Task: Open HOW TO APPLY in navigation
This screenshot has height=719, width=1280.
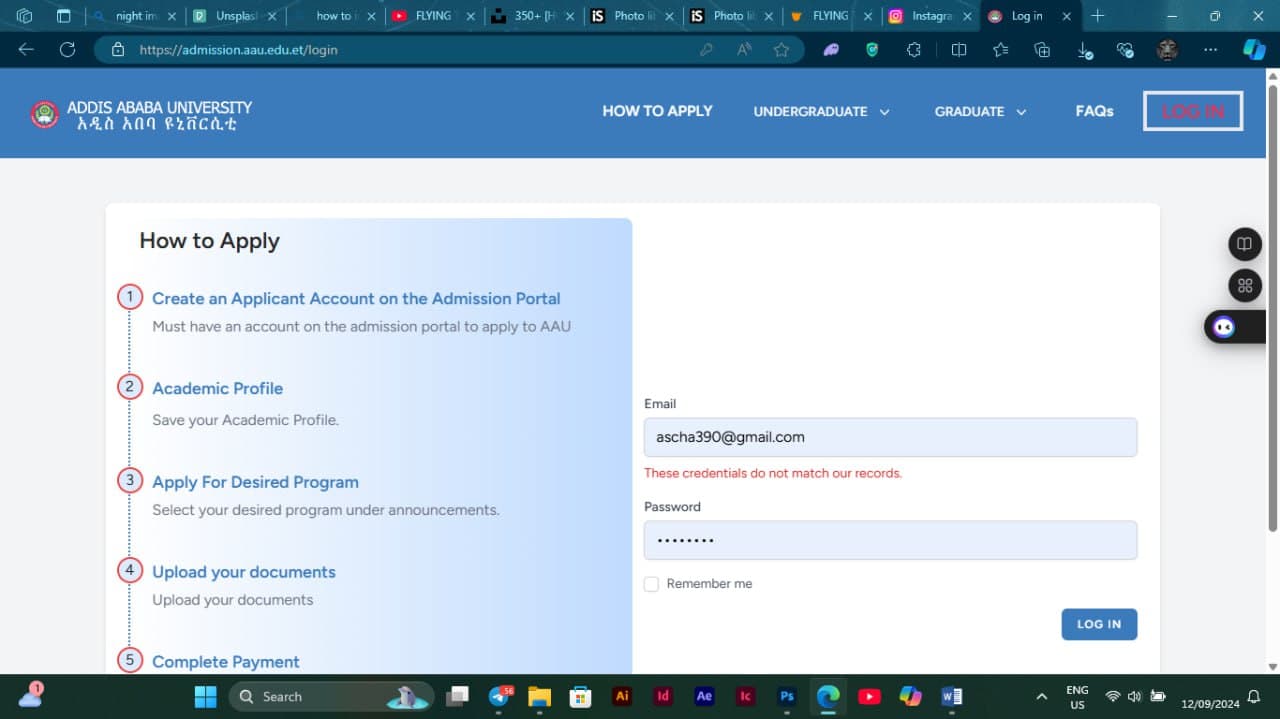Action: coord(657,111)
